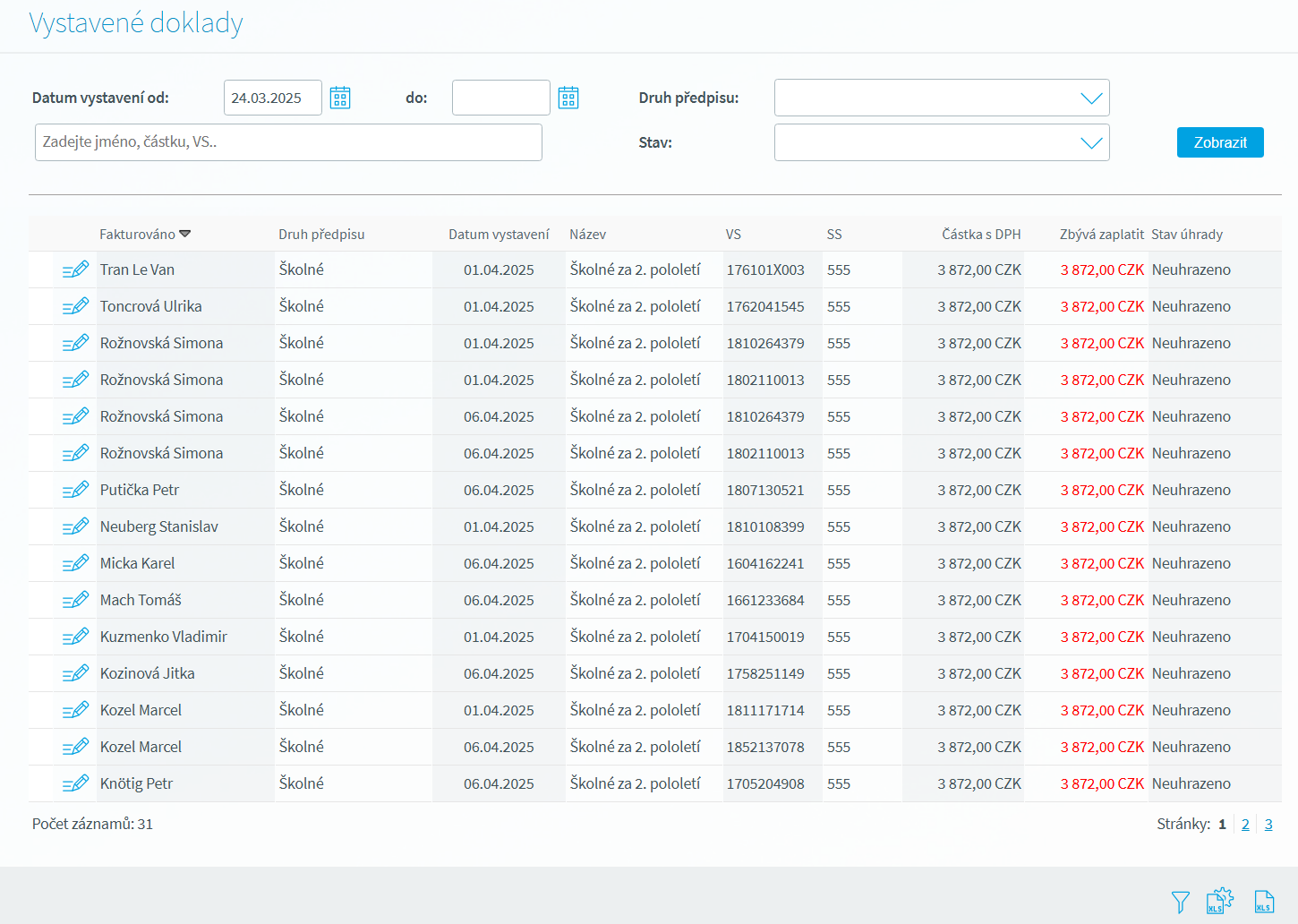Select VS value 176101X003
The width and height of the screenshot is (1298, 924).
(x=765, y=269)
